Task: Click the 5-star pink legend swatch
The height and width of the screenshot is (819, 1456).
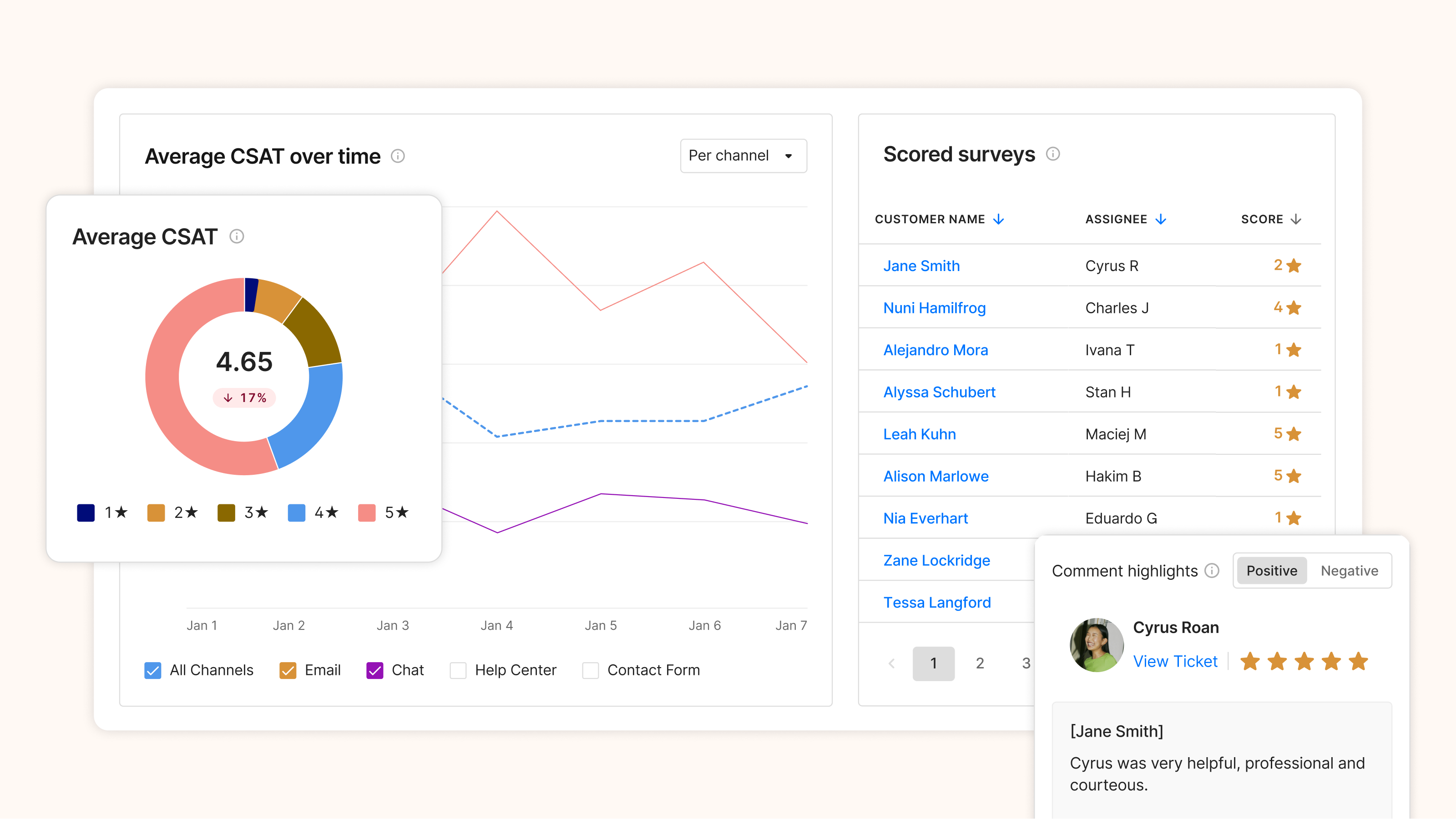Action: pyautogui.click(x=367, y=513)
